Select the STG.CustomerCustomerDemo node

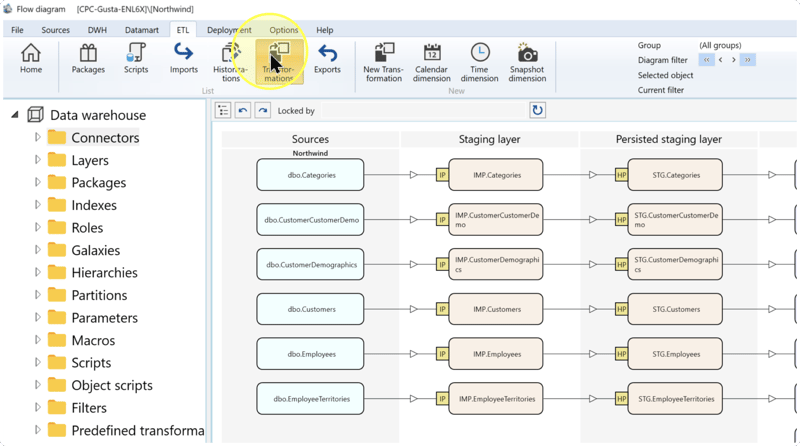[675, 220]
